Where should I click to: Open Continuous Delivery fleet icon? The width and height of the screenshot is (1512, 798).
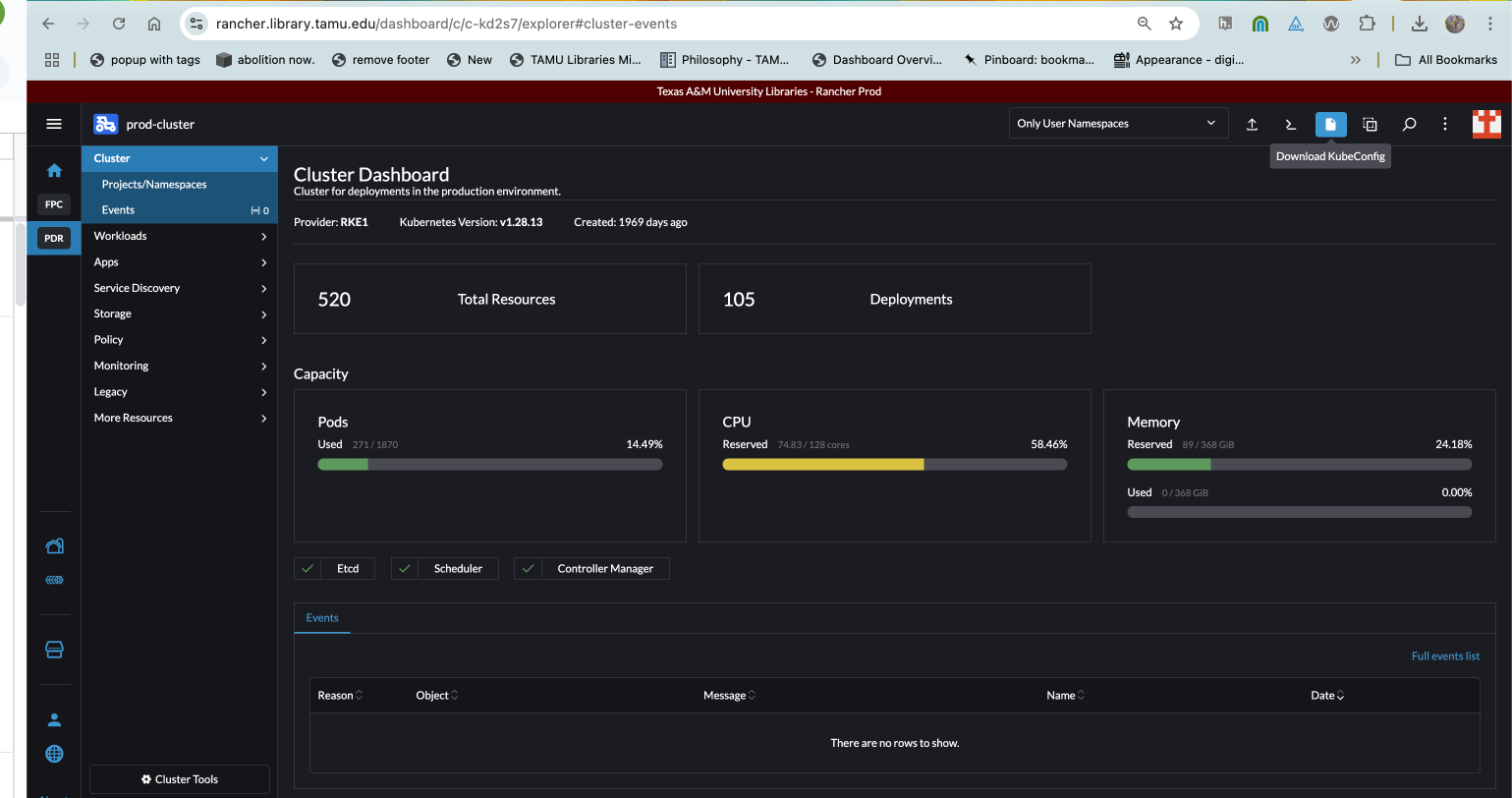tap(54, 580)
